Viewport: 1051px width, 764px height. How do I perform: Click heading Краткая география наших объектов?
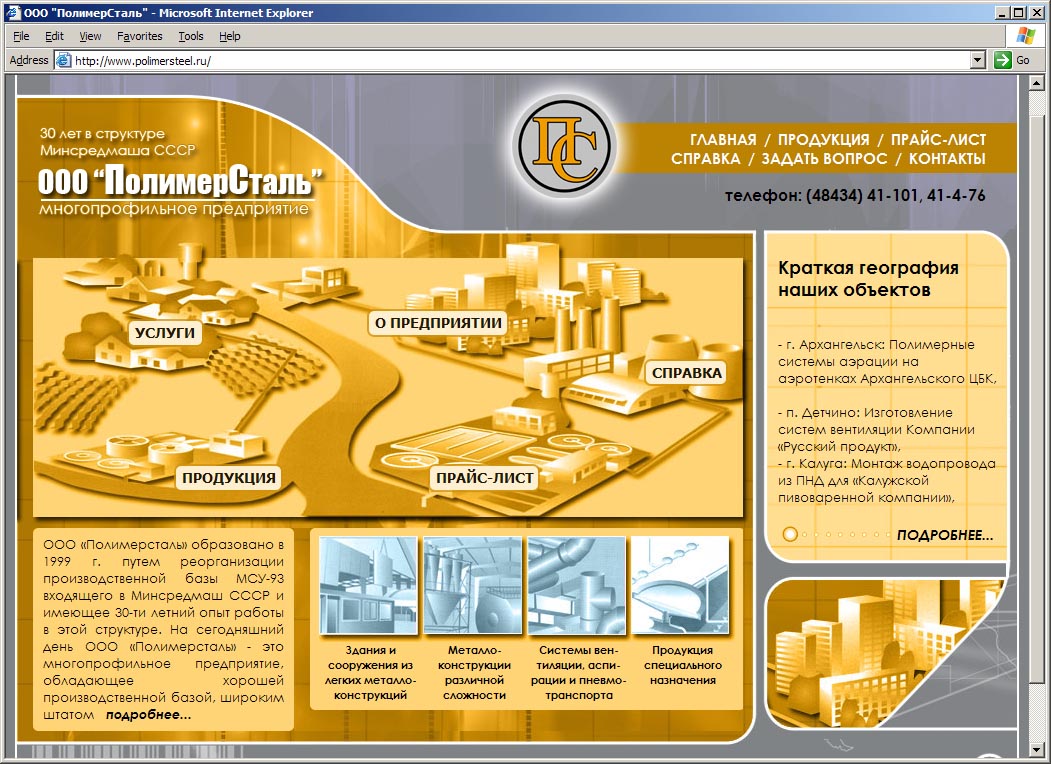[x=868, y=279]
